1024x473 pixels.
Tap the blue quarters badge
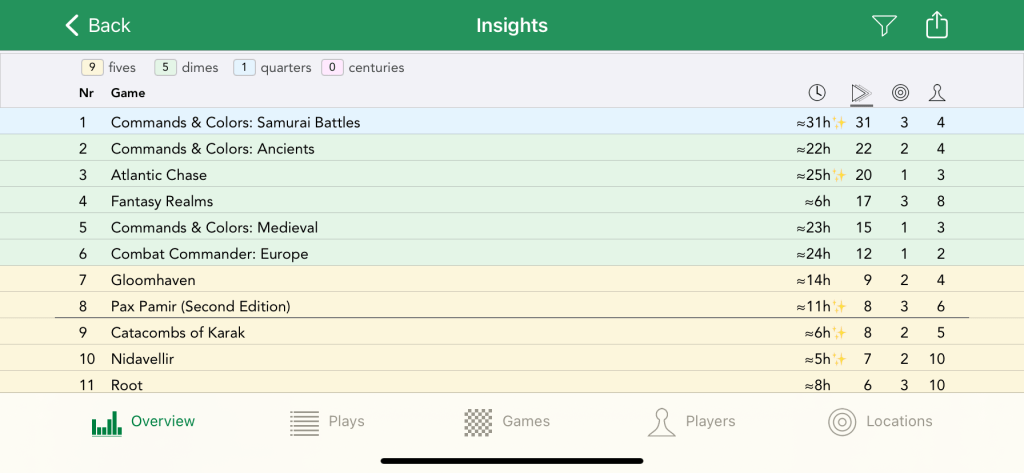245,68
